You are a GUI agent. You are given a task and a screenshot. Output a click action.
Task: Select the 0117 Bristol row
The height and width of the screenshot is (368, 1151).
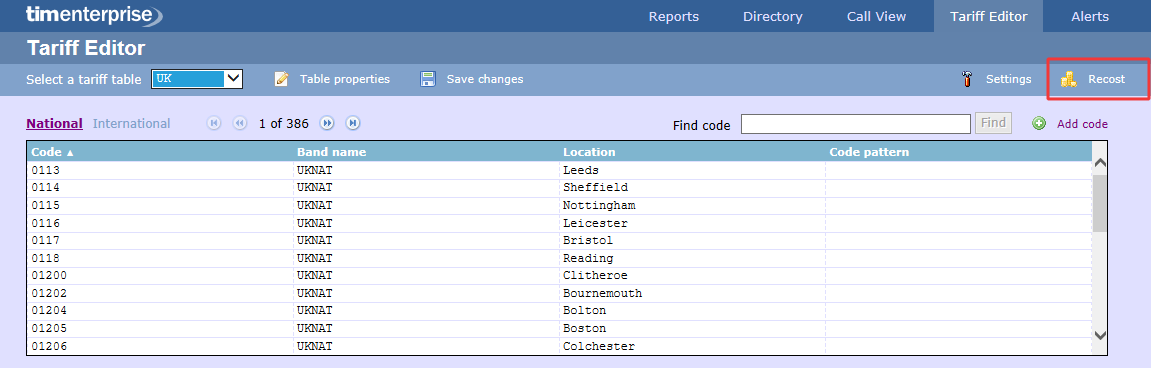[x=559, y=240]
